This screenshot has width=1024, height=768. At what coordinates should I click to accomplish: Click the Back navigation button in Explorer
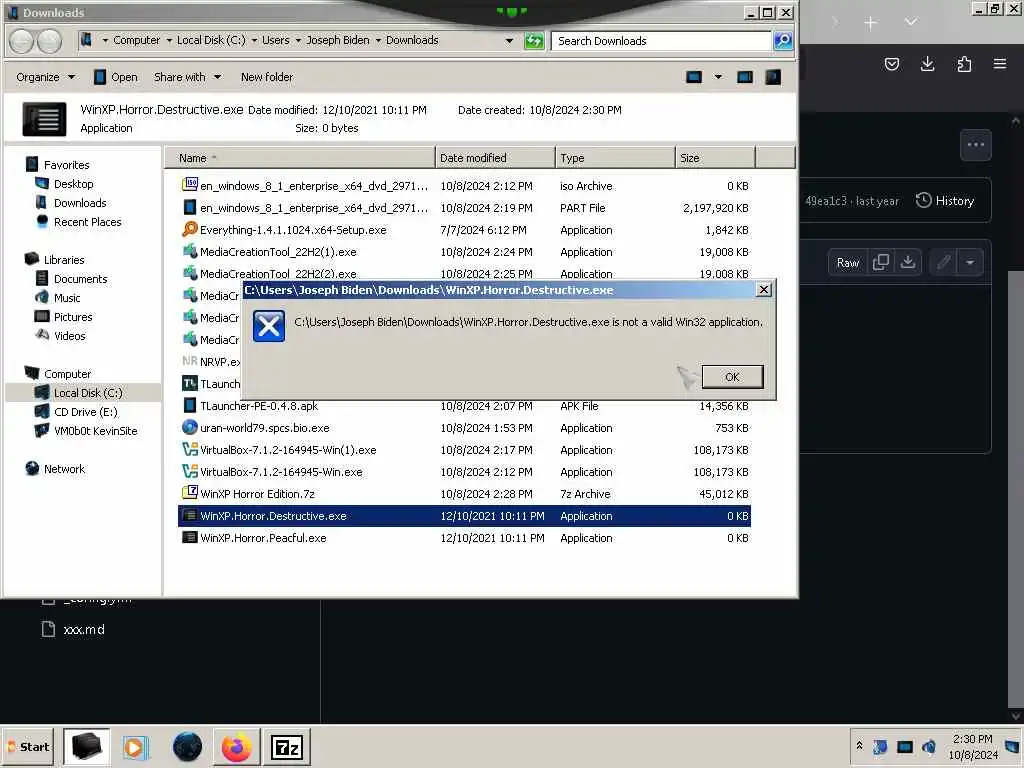tap(22, 41)
